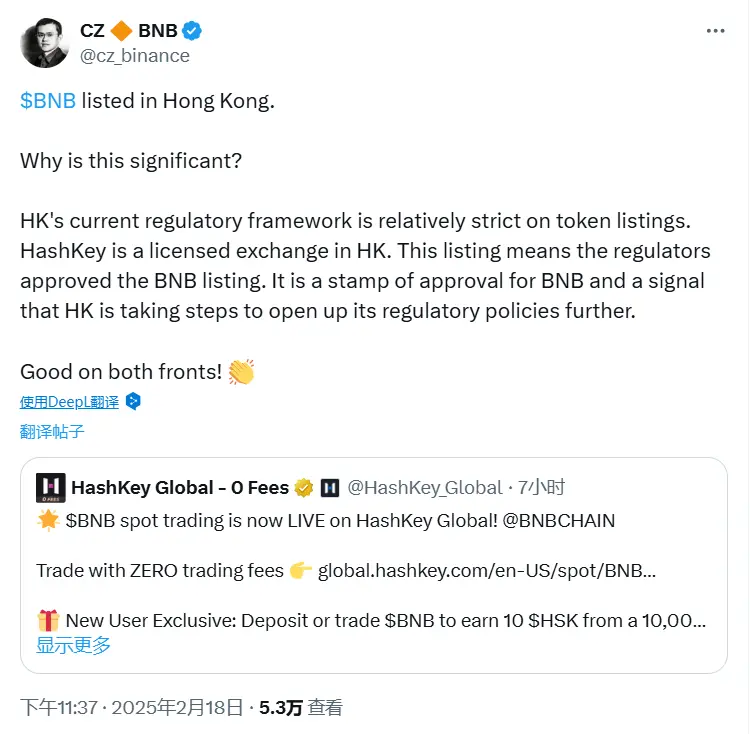The height and width of the screenshot is (734, 750).
Task: Click the HashKey Global - 0 Fees name
Action: click(180, 488)
